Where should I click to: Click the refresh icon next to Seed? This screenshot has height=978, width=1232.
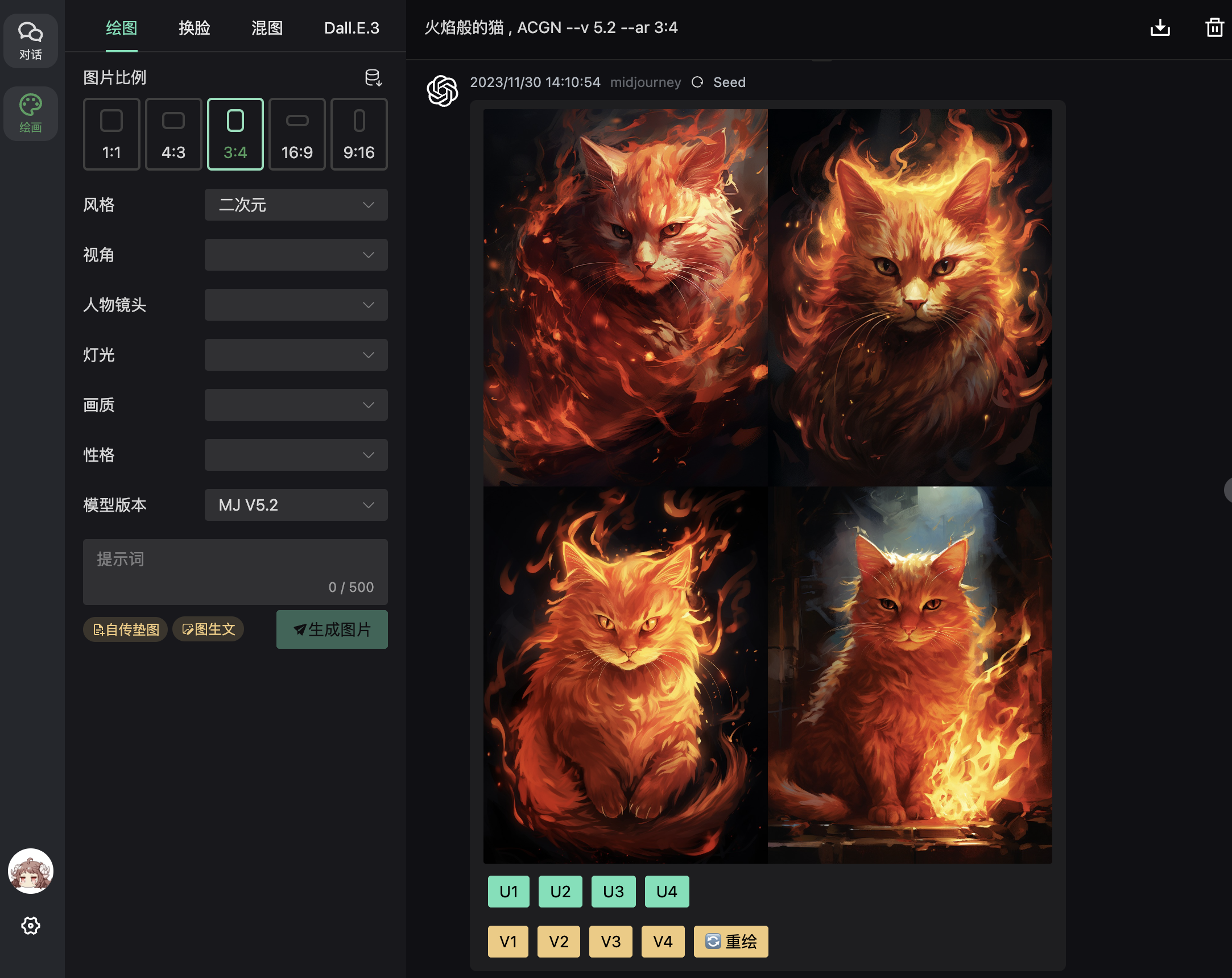tap(697, 82)
